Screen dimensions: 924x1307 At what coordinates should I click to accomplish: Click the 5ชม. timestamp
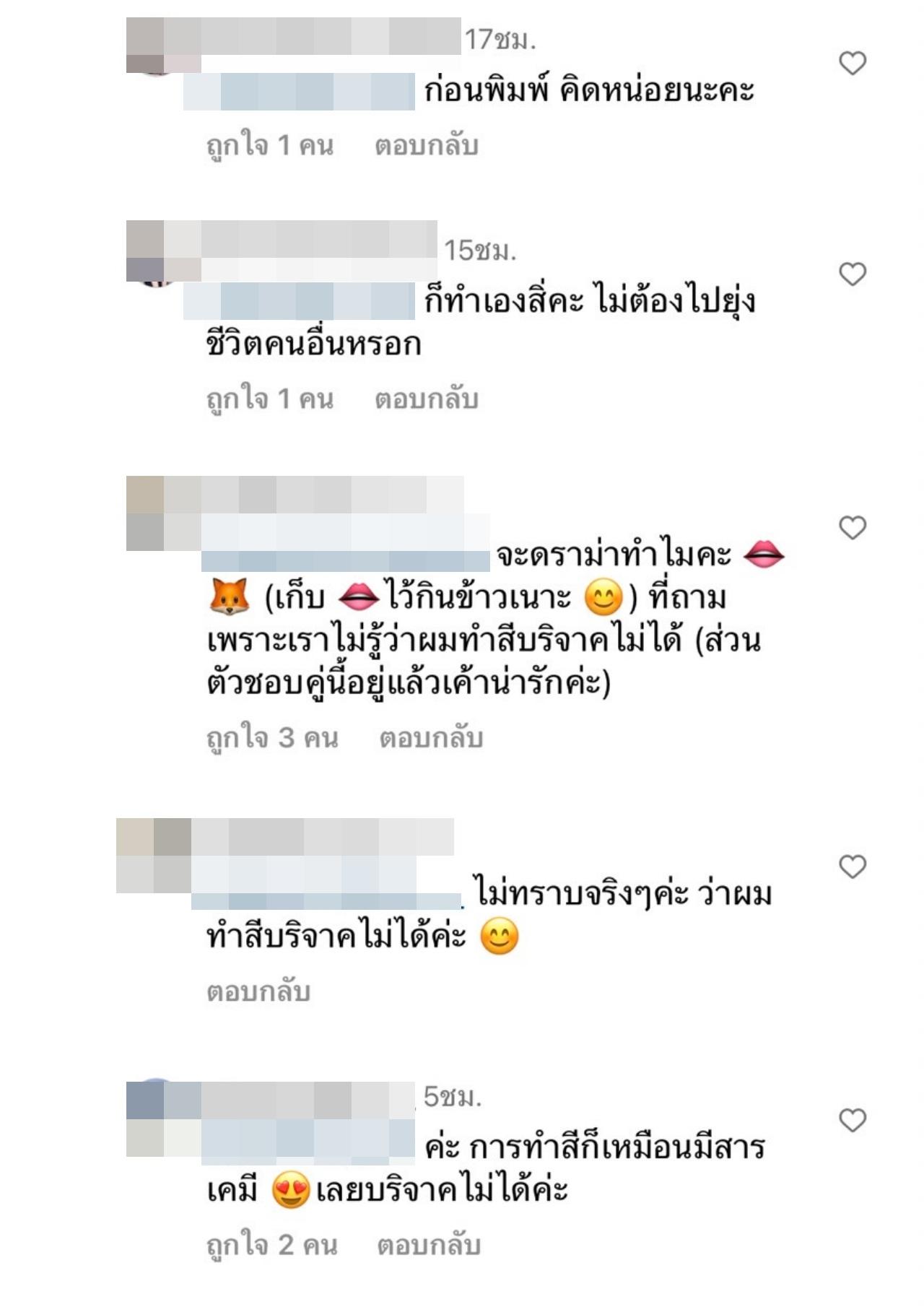point(452,1097)
